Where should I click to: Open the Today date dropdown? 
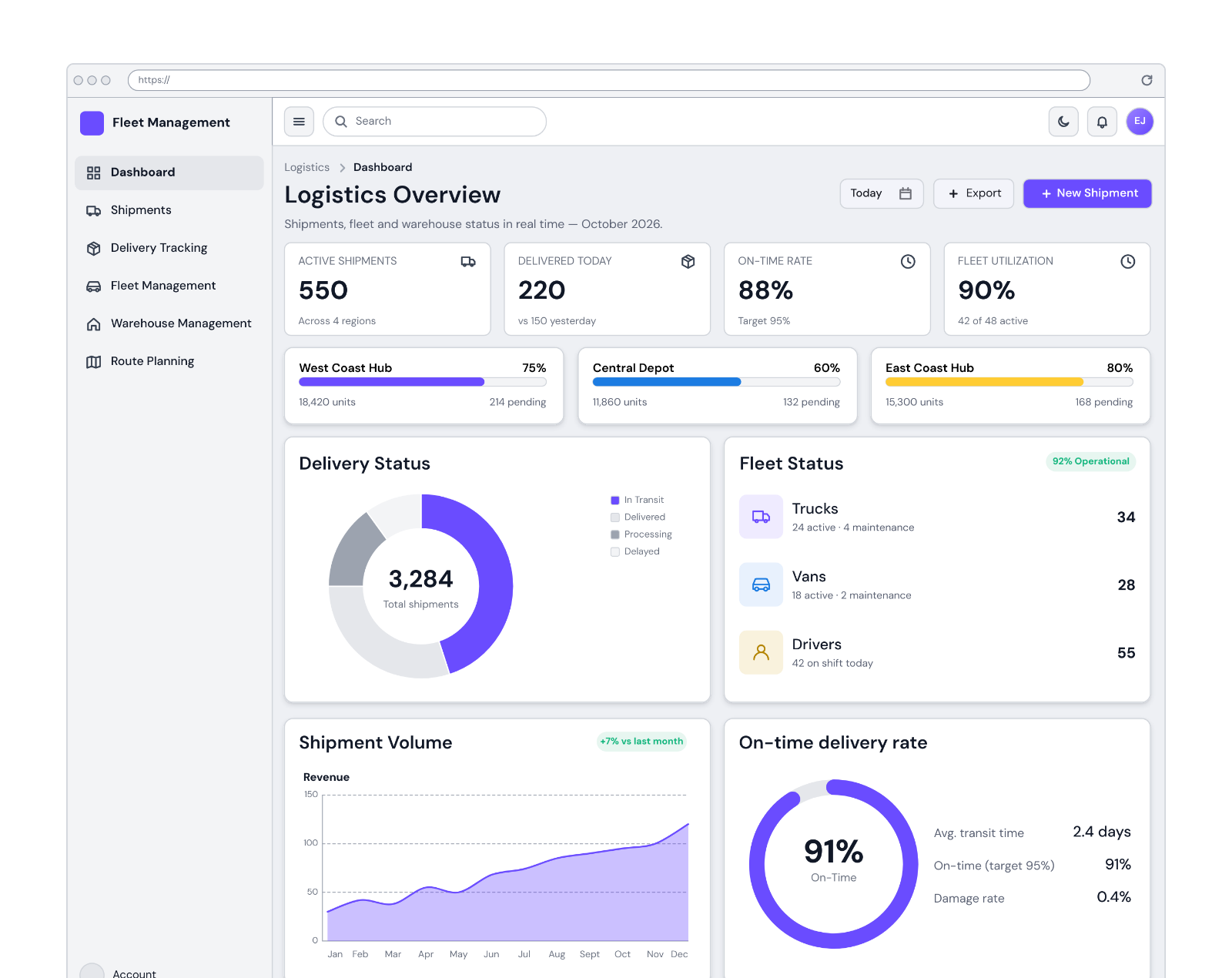(881, 193)
